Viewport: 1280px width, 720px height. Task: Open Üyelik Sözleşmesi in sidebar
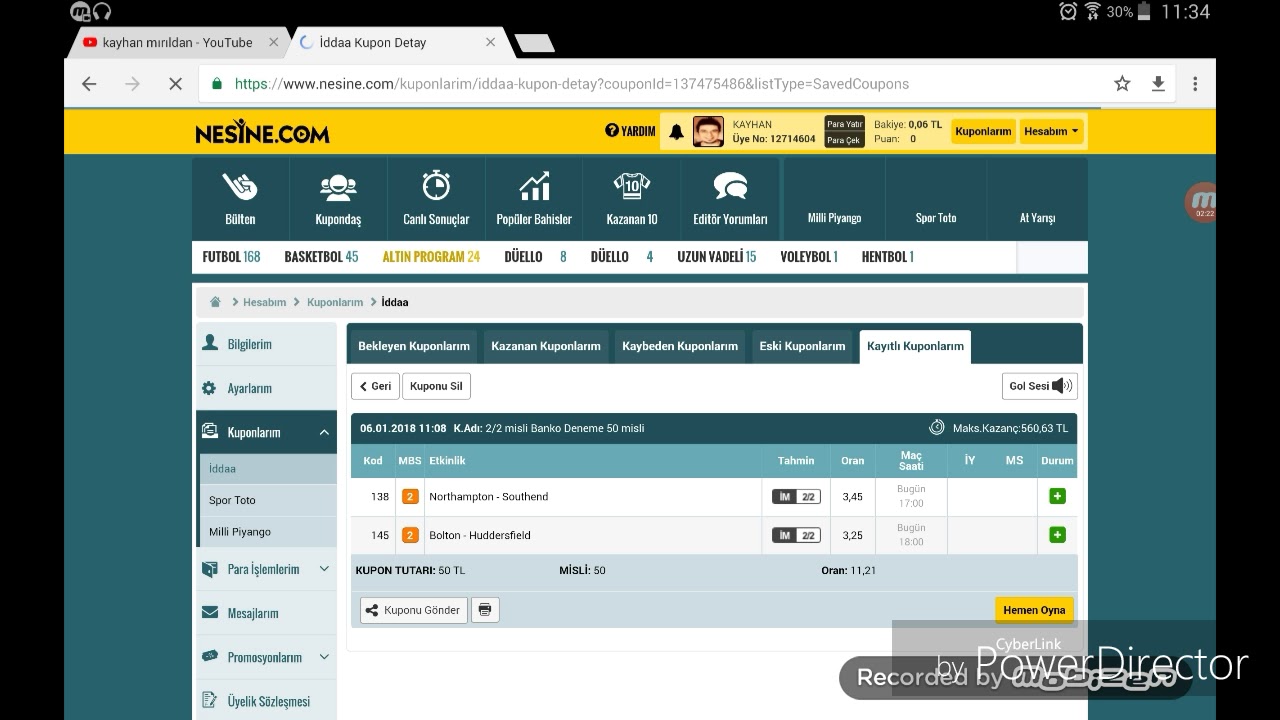pos(266,701)
